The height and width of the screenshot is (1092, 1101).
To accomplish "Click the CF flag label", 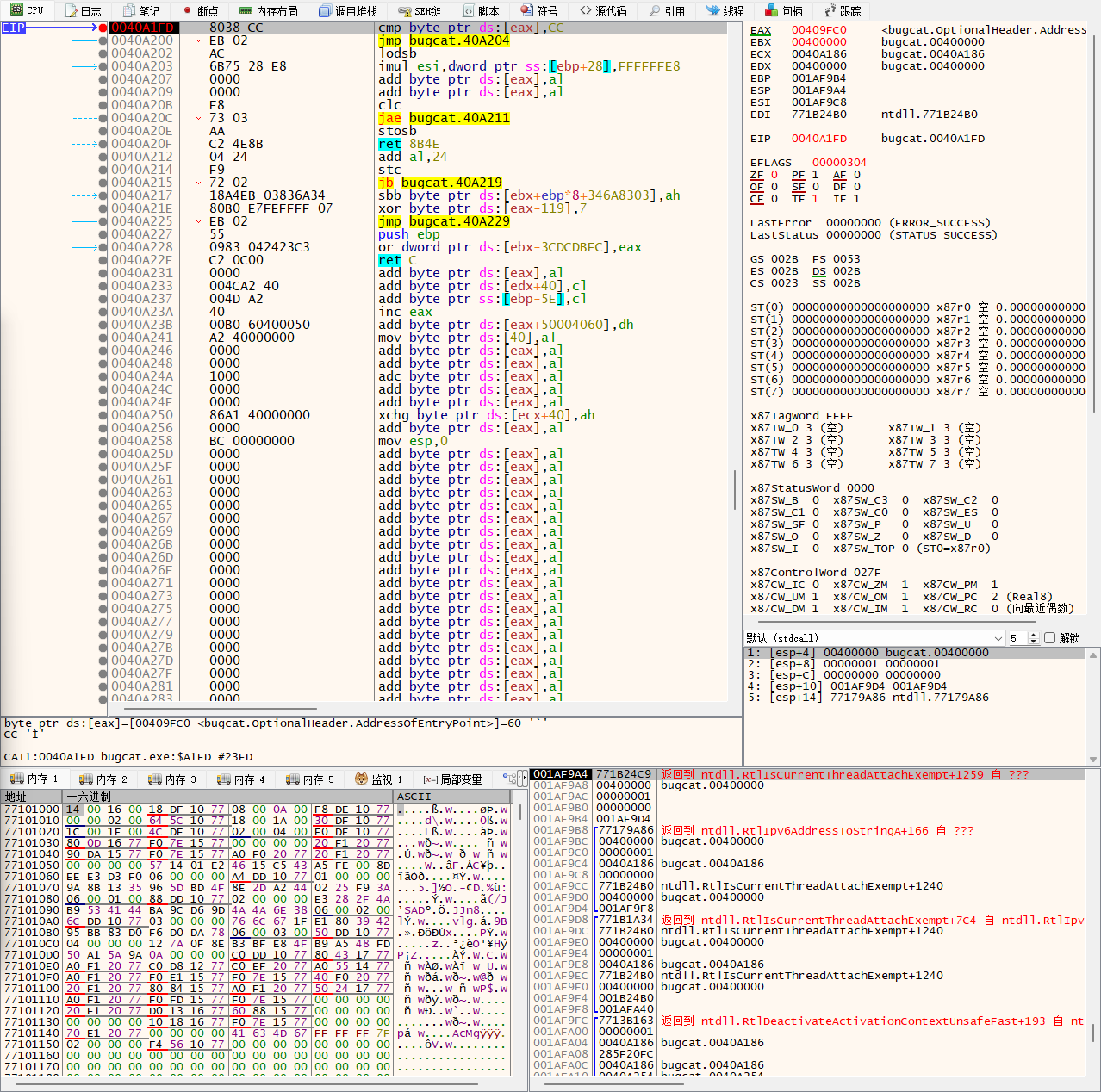I will (756, 199).
